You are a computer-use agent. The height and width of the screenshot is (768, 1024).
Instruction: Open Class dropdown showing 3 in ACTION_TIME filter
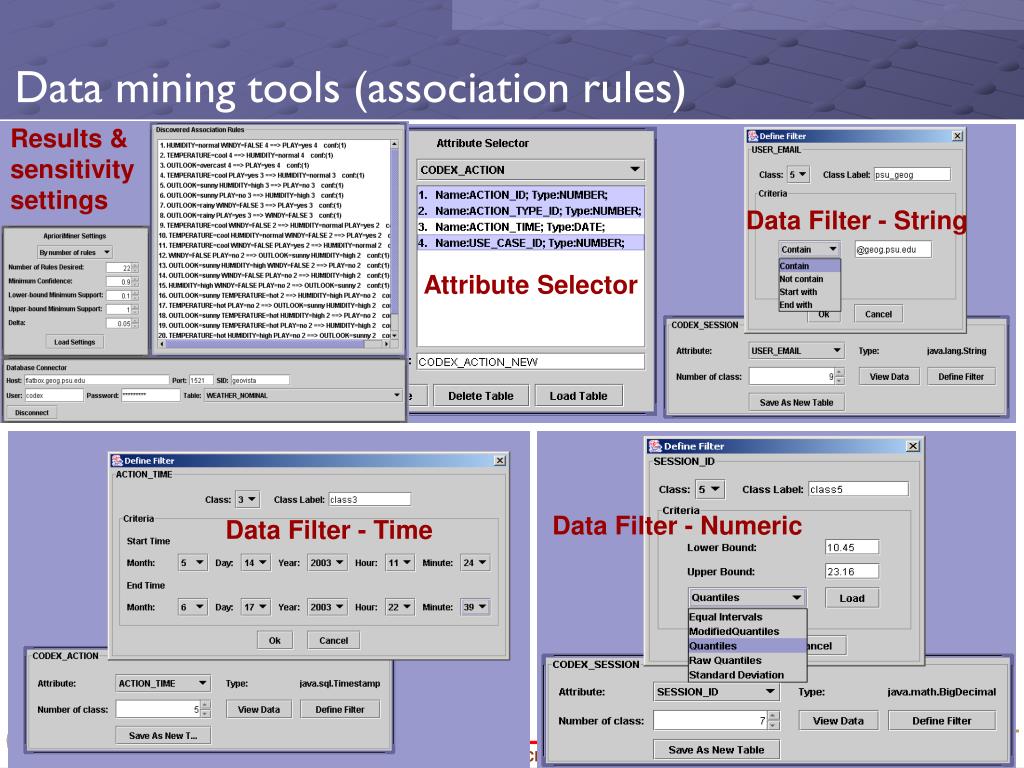coord(247,500)
